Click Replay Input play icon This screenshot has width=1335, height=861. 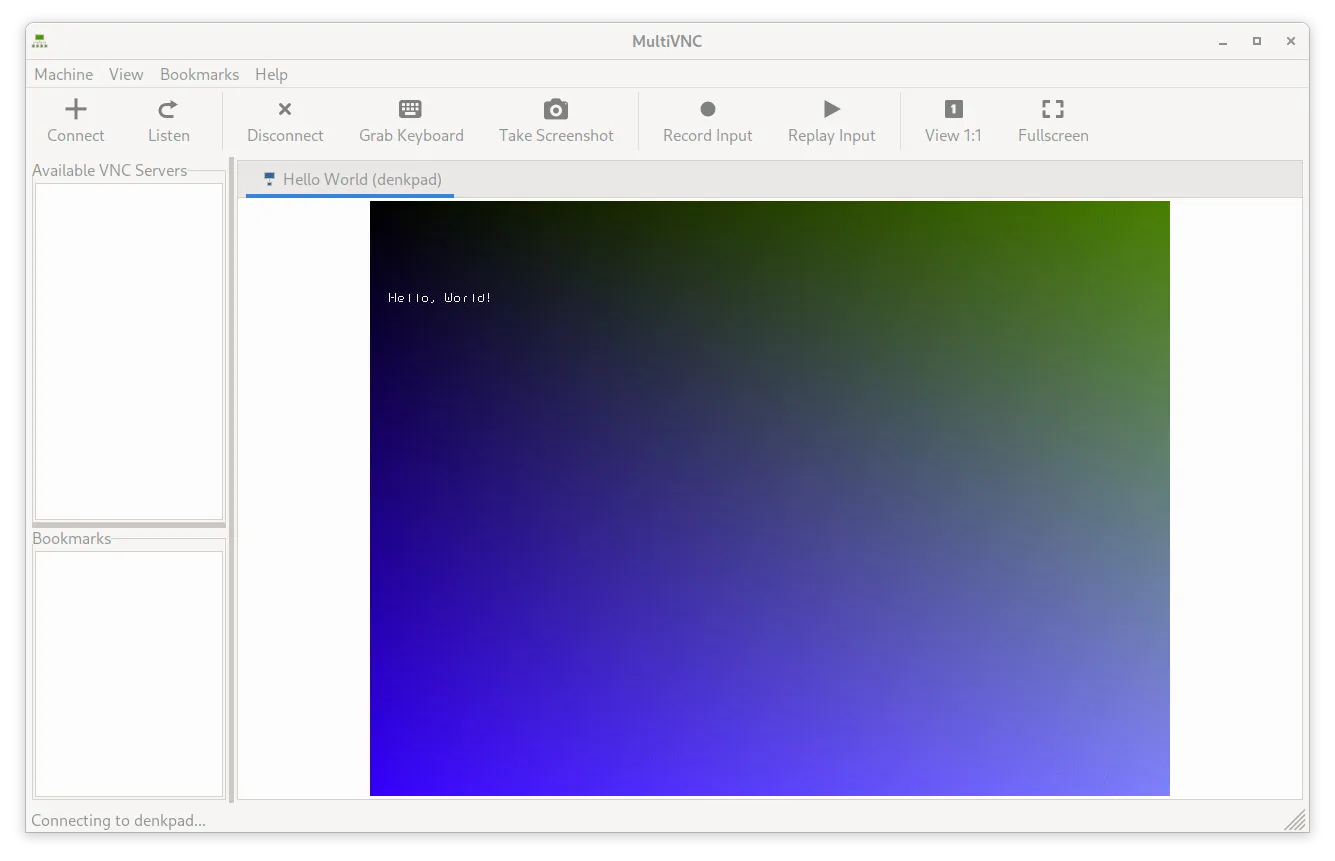click(x=831, y=109)
